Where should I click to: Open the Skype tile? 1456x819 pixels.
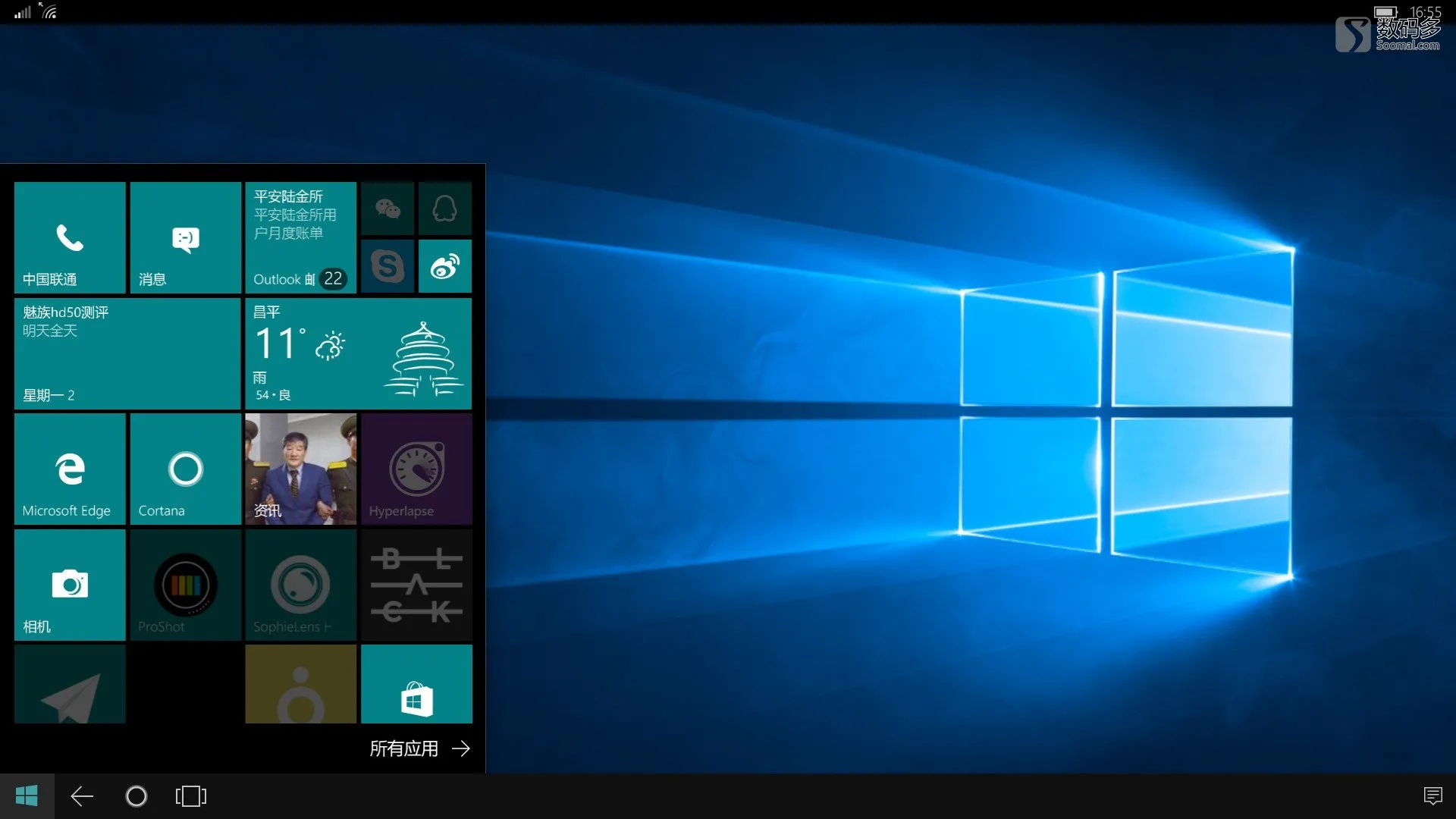point(388,266)
